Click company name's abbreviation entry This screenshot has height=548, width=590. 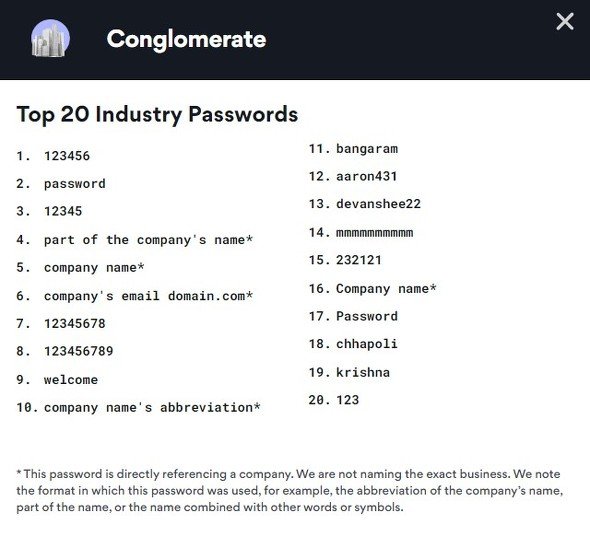coord(152,408)
